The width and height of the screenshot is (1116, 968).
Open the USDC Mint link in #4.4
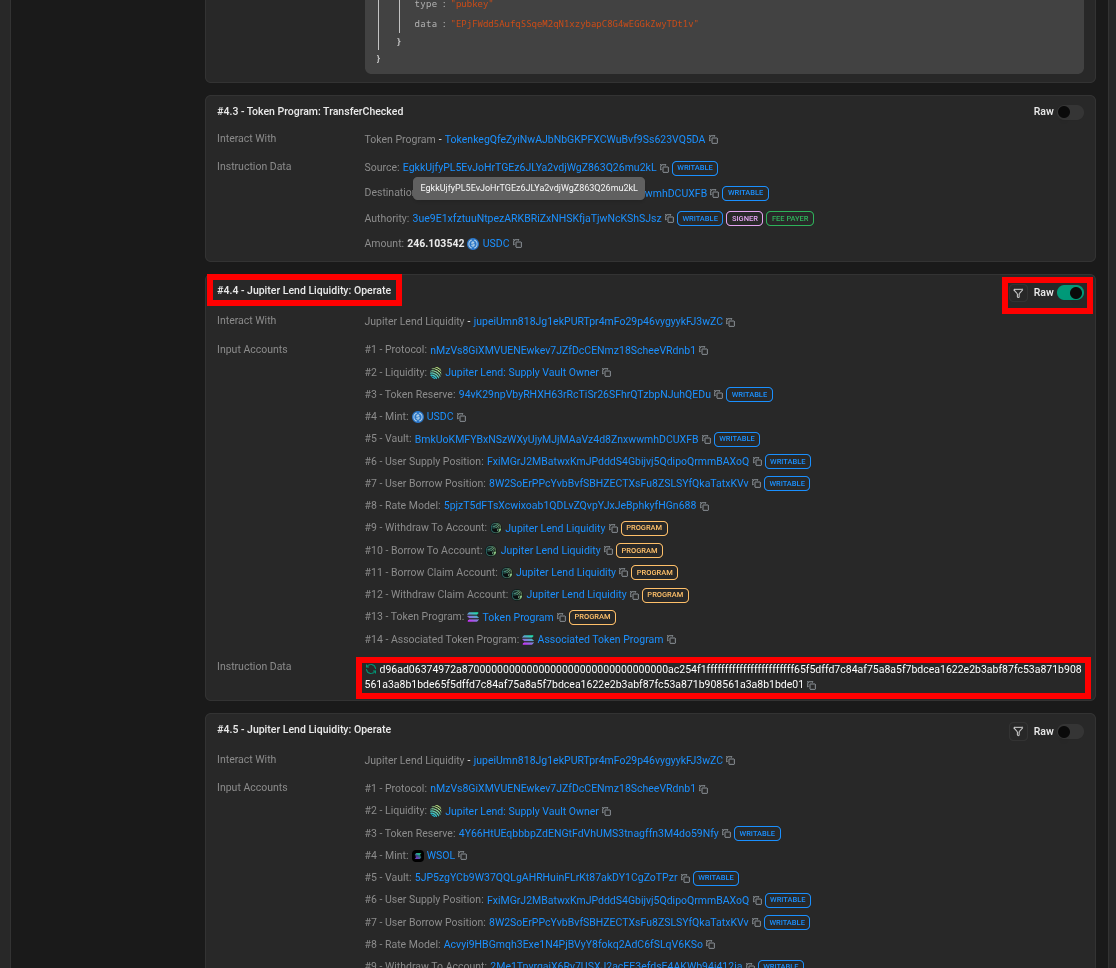[x=440, y=416]
